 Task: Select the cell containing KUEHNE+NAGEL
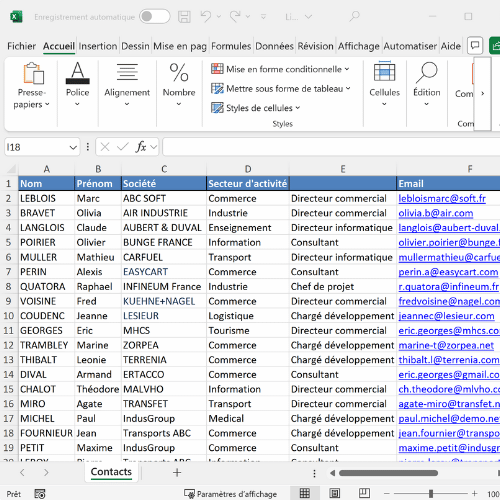pyautogui.click(x=164, y=301)
